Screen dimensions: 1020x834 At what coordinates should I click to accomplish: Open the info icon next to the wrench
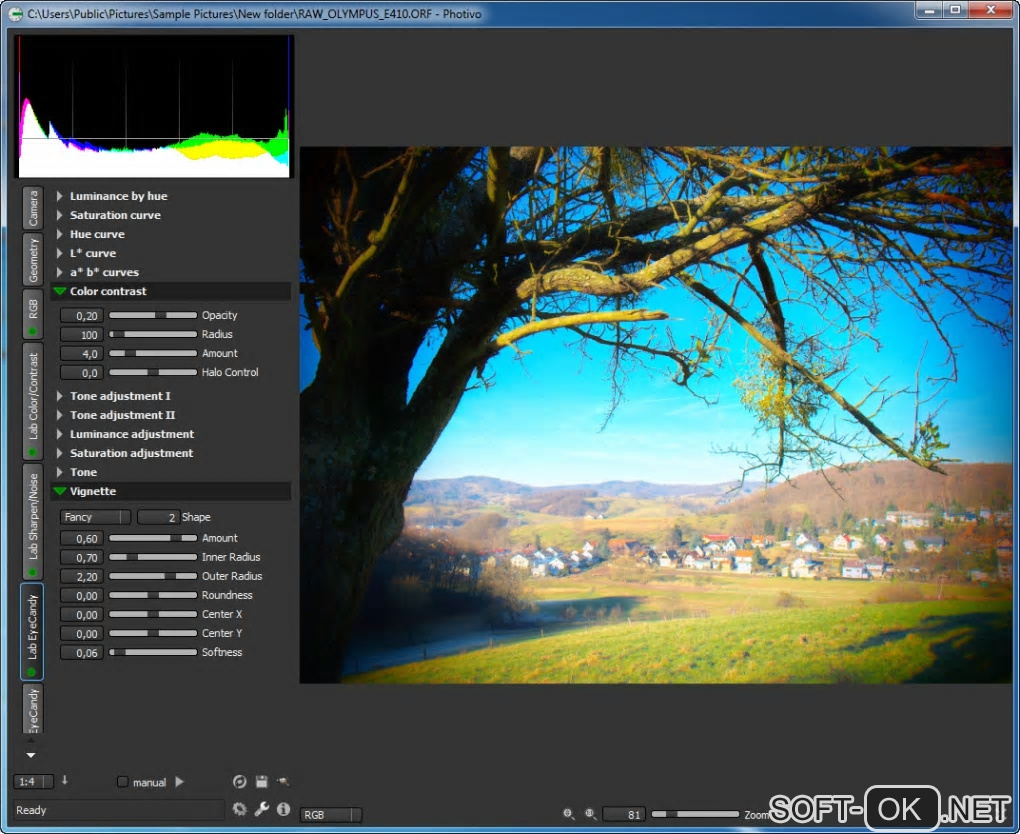283,809
